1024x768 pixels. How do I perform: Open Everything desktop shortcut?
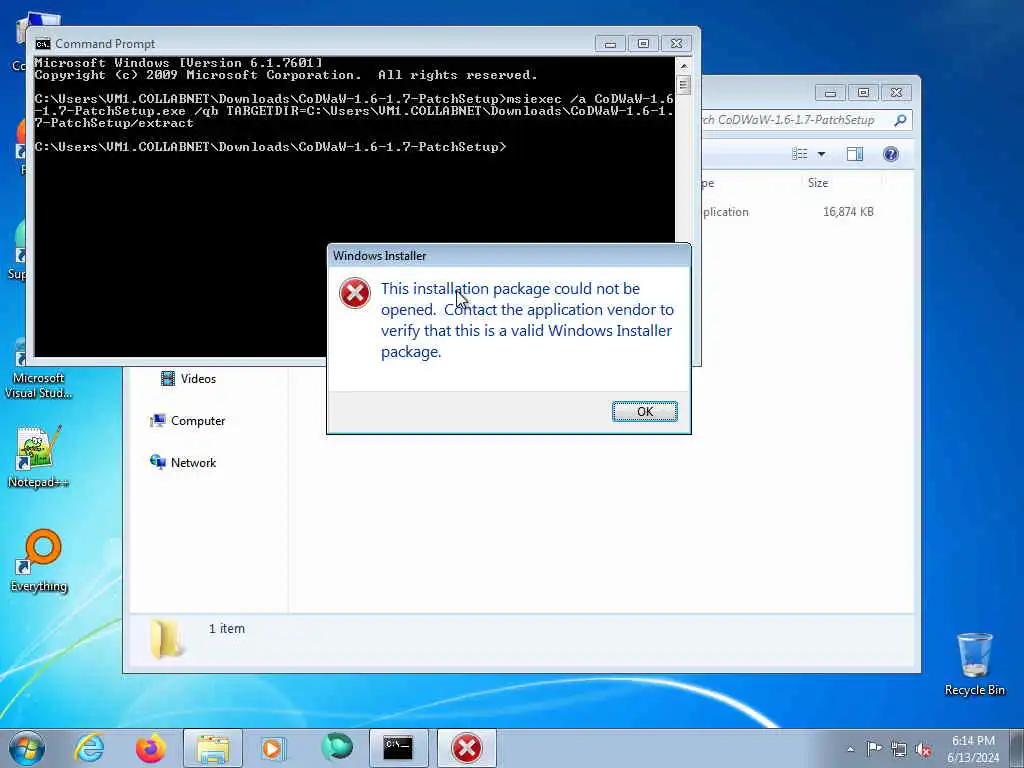(39, 560)
